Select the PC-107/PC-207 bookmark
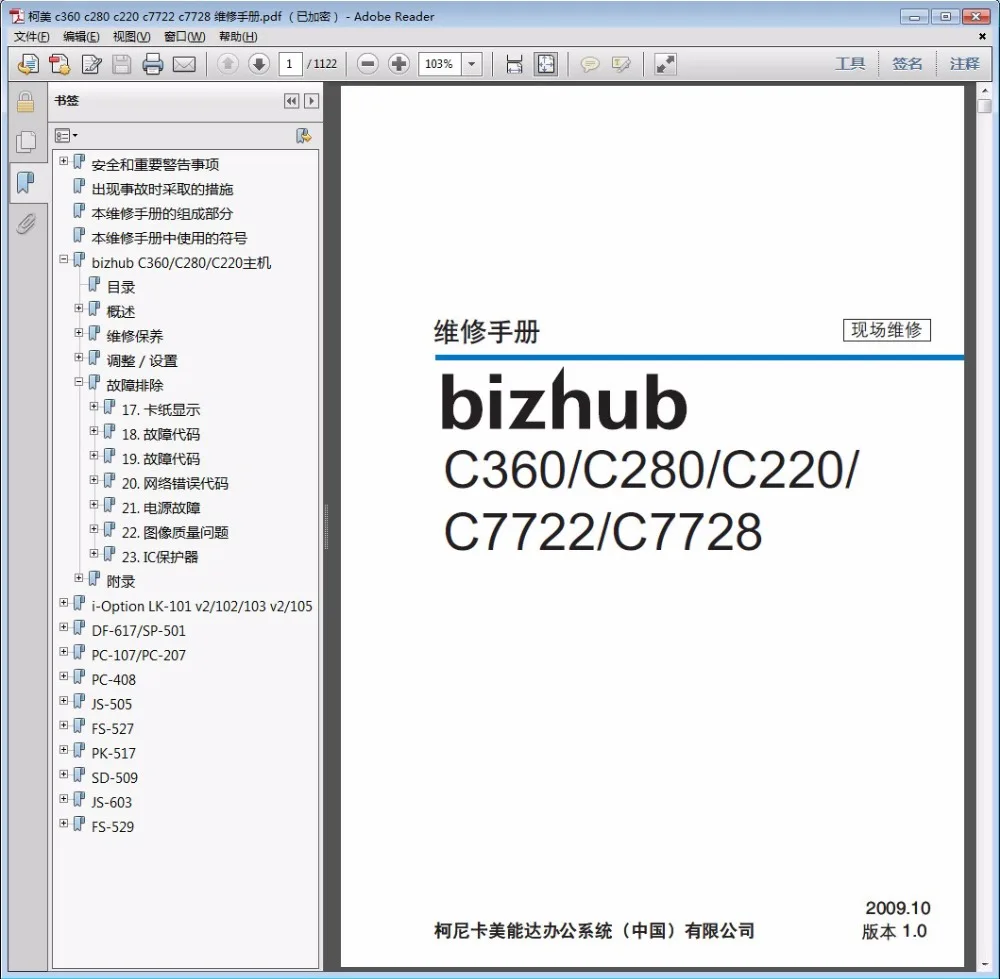The height and width of the screenshot is (979, 1000). (x=138, y=656)
